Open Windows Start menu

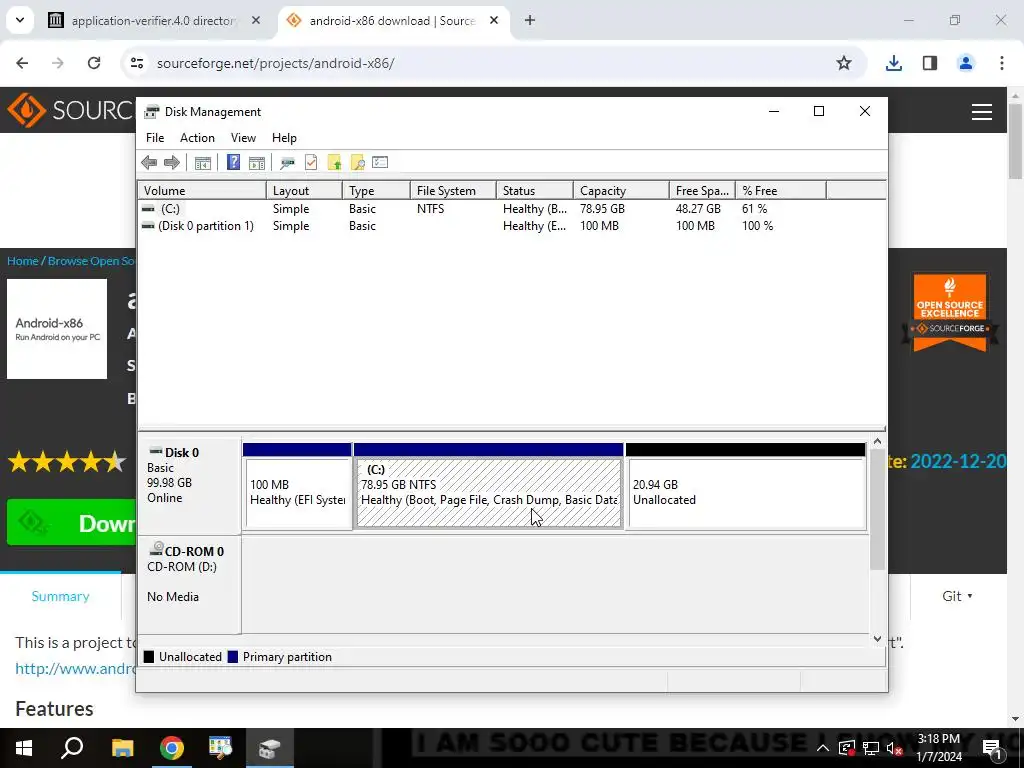[x=24, y=748]
